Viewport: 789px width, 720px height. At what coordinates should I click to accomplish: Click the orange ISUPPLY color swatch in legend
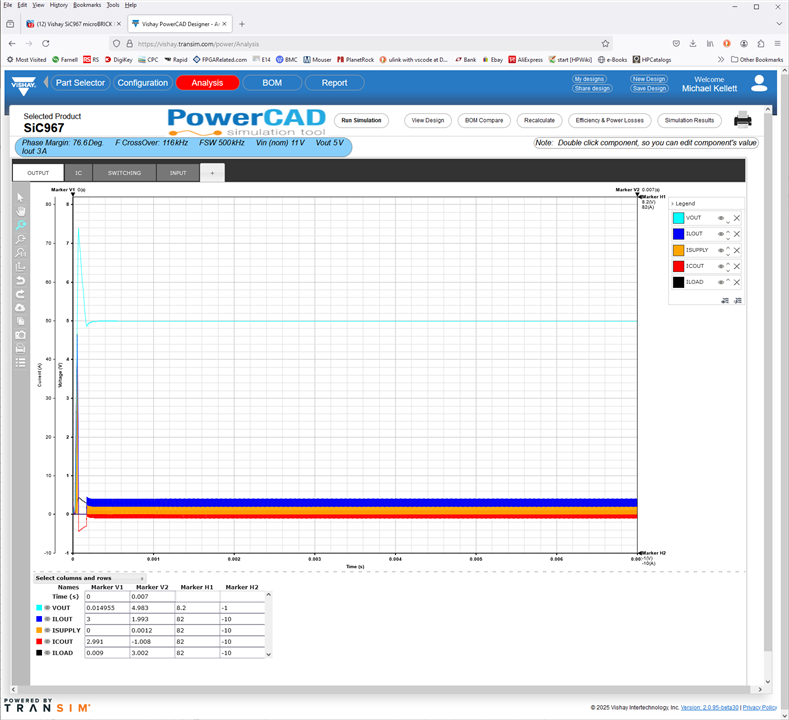[x=678, y=250]
